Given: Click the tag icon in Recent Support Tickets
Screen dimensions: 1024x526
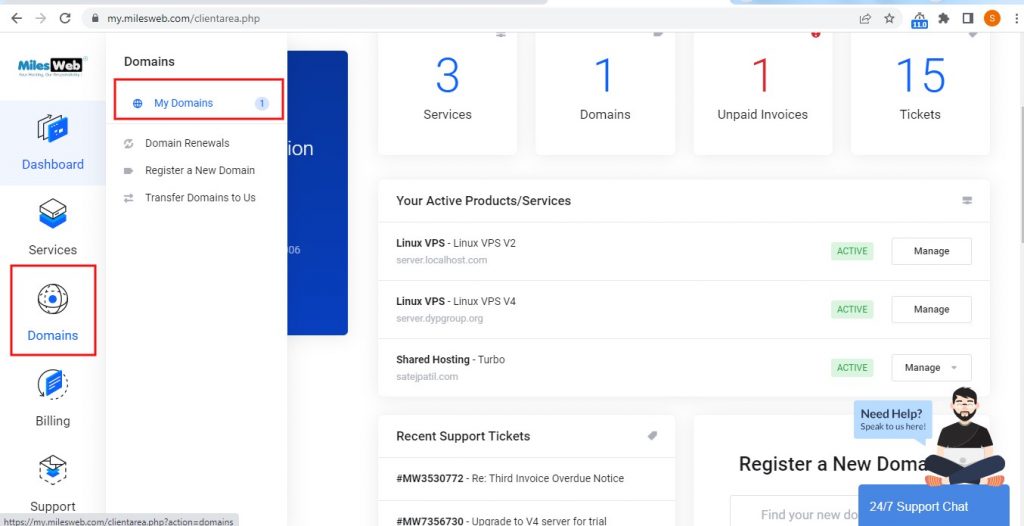Looking at the screenshot, I should pos(652,436).
